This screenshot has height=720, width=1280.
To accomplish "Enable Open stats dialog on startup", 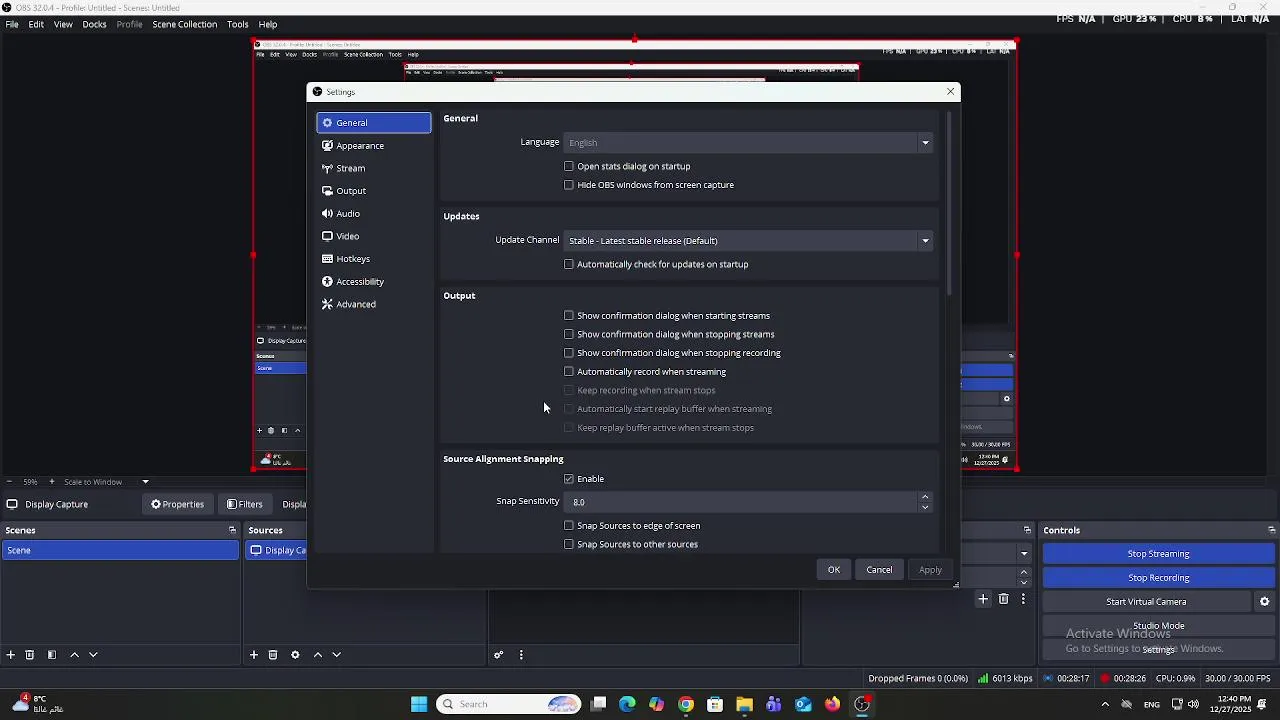I will [x=569, y=166].
